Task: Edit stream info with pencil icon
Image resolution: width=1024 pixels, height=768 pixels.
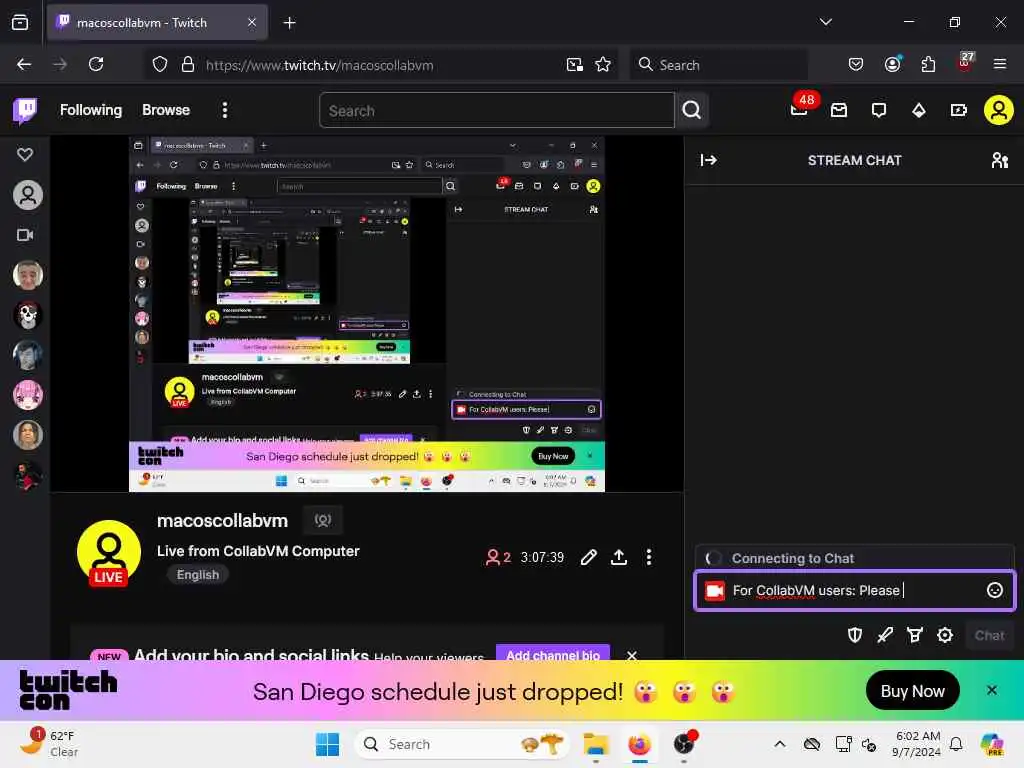Action: (x=588, y=557)
